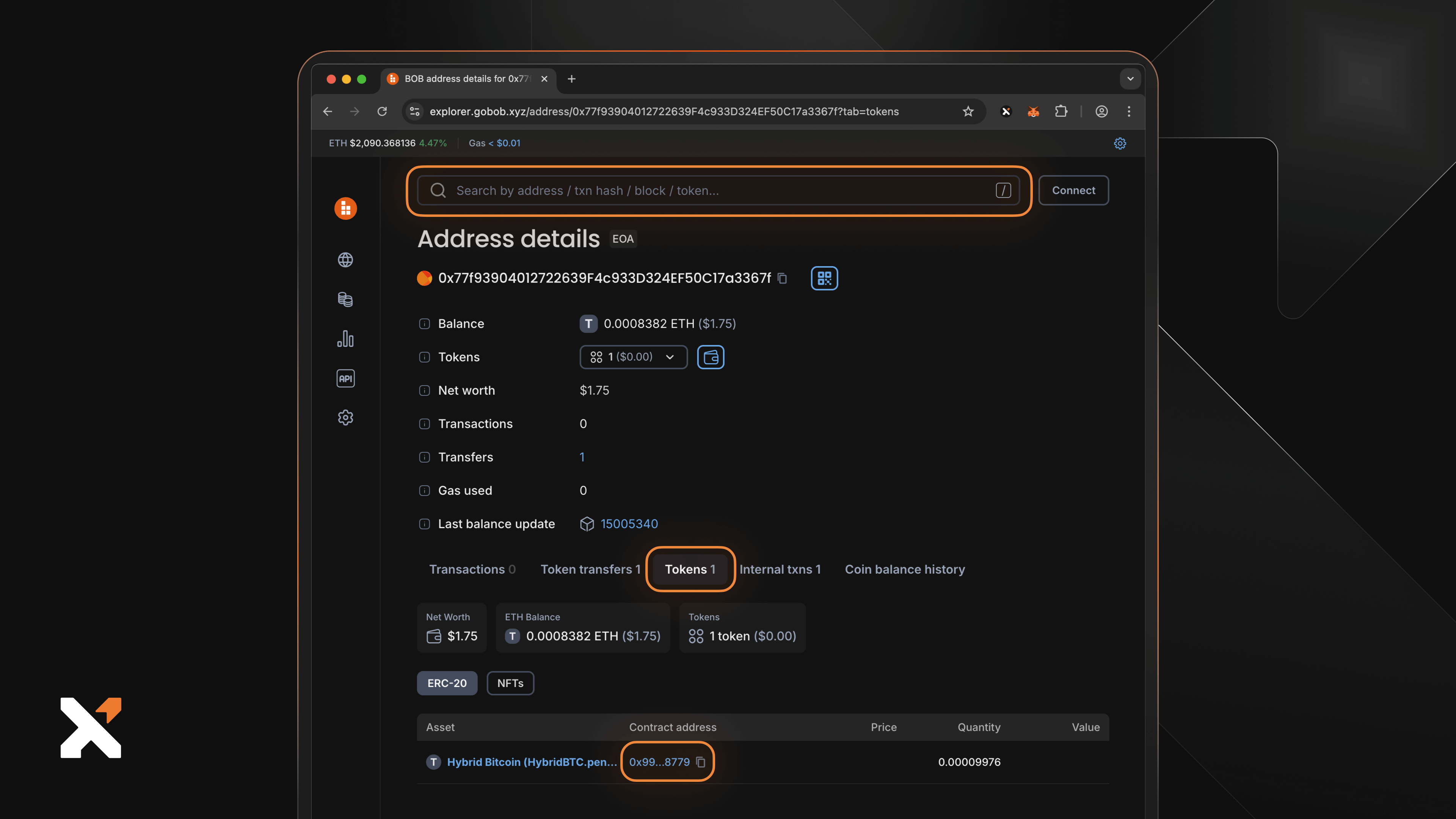Copy contract address 0x99...8779
The image size is (1456, 819).
click(701, 762)
